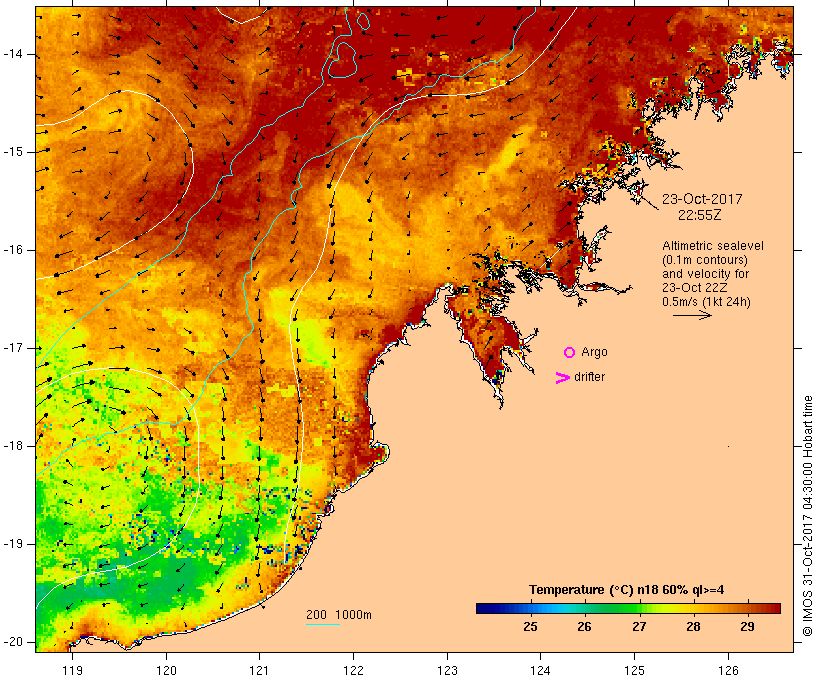This screenshot has height=680, width=820.
Task: Click the magenta drifter arrow symbol
Action: click(562, 378)
